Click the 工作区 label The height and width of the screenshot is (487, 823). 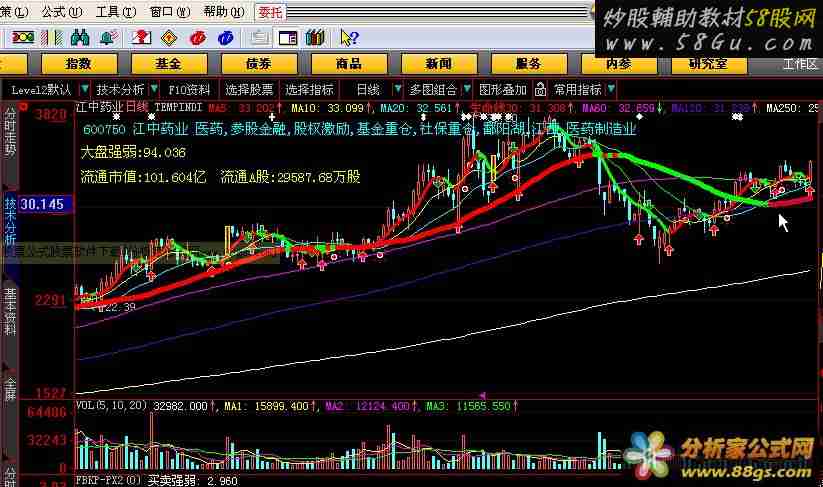(x=800, y=64)
